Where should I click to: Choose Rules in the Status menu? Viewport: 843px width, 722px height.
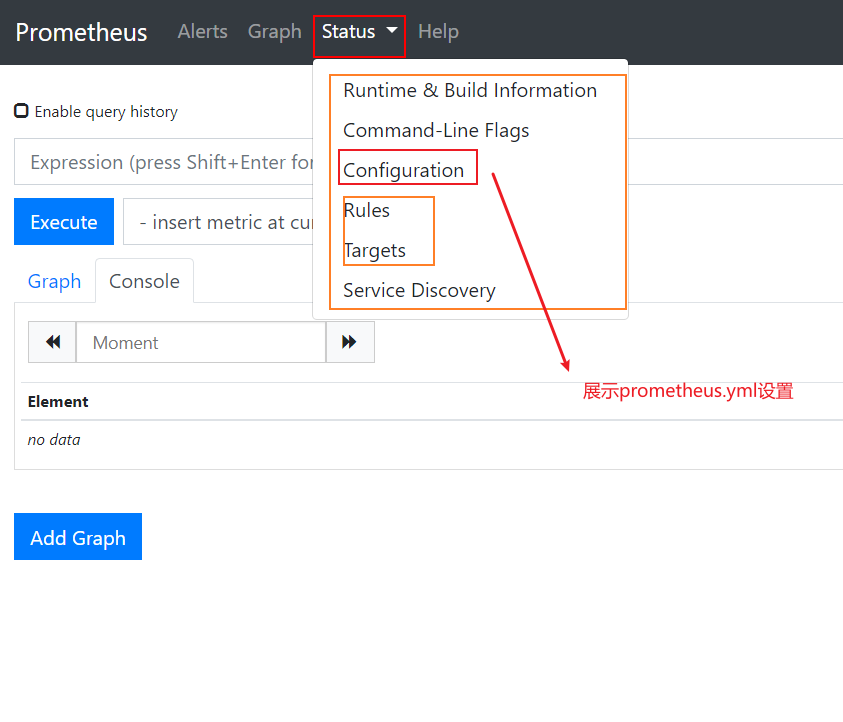(366, 210)
